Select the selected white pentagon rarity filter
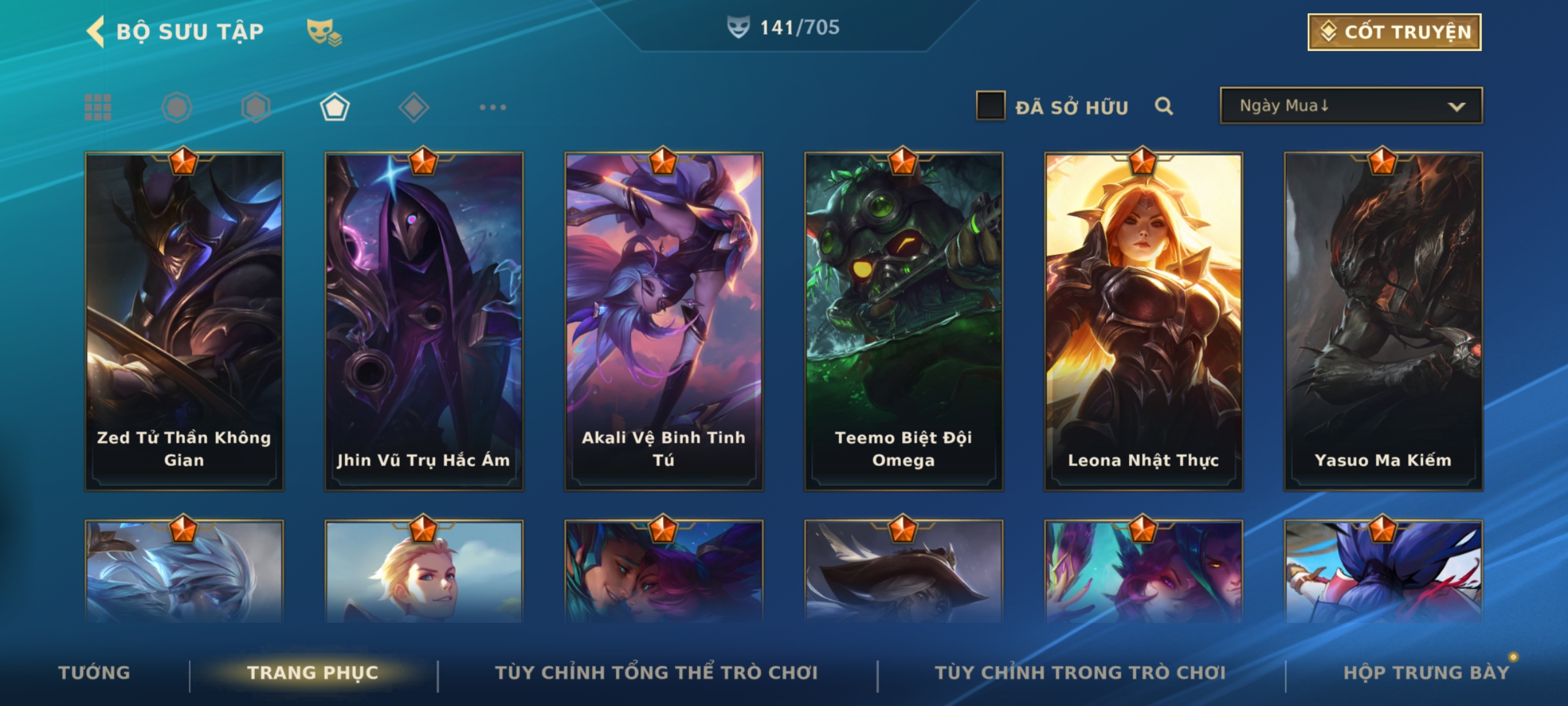 (335, 107)
